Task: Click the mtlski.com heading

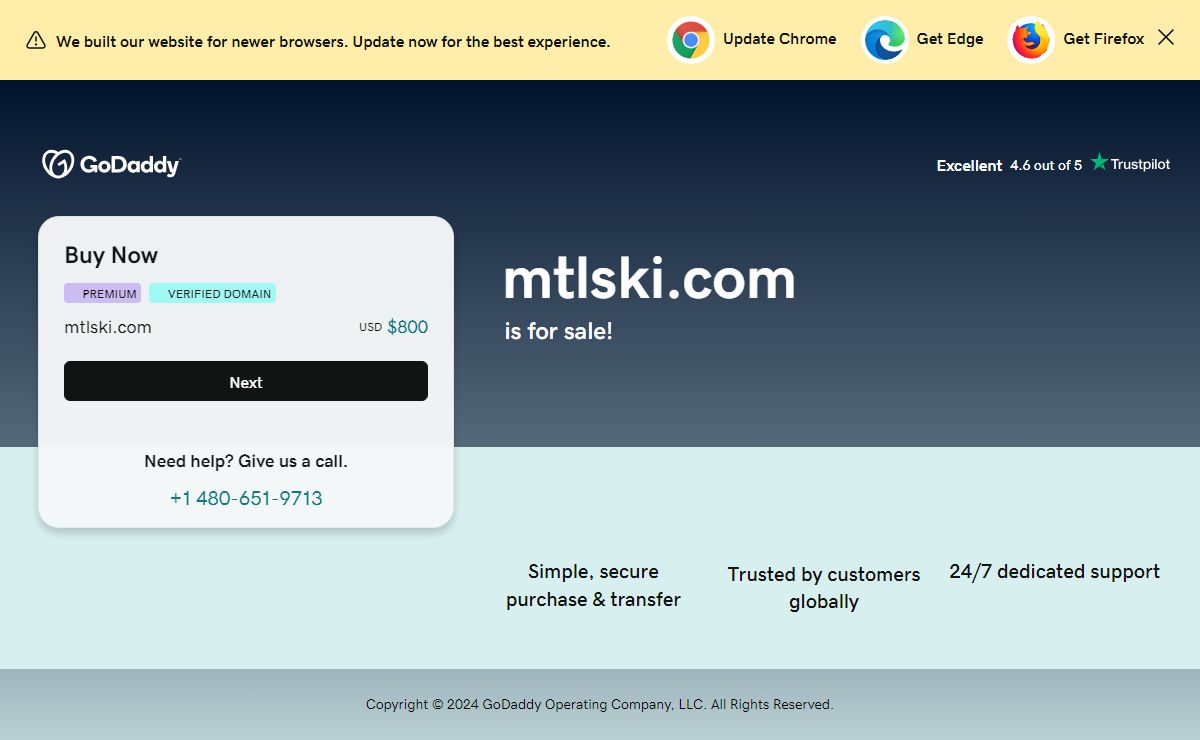Action: click(649, 278)
